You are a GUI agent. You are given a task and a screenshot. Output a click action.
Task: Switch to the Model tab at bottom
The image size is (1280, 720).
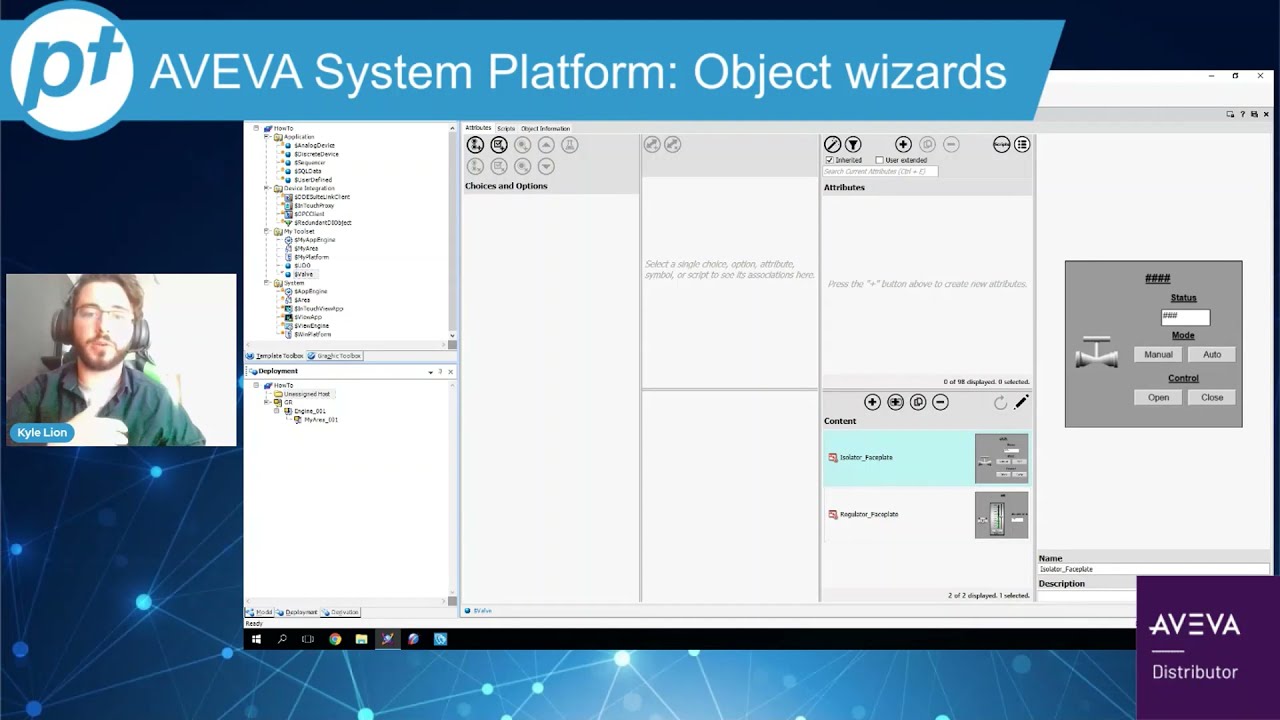coord(260,612)
